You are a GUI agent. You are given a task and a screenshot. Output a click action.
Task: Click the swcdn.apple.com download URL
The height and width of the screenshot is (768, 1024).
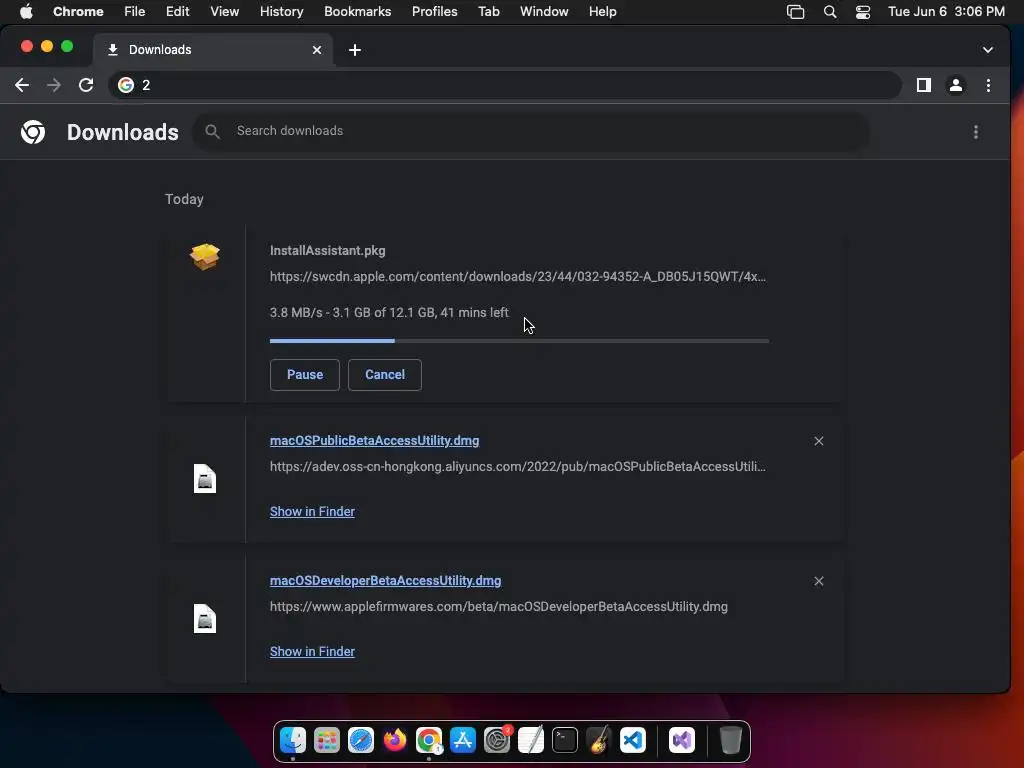518,277
